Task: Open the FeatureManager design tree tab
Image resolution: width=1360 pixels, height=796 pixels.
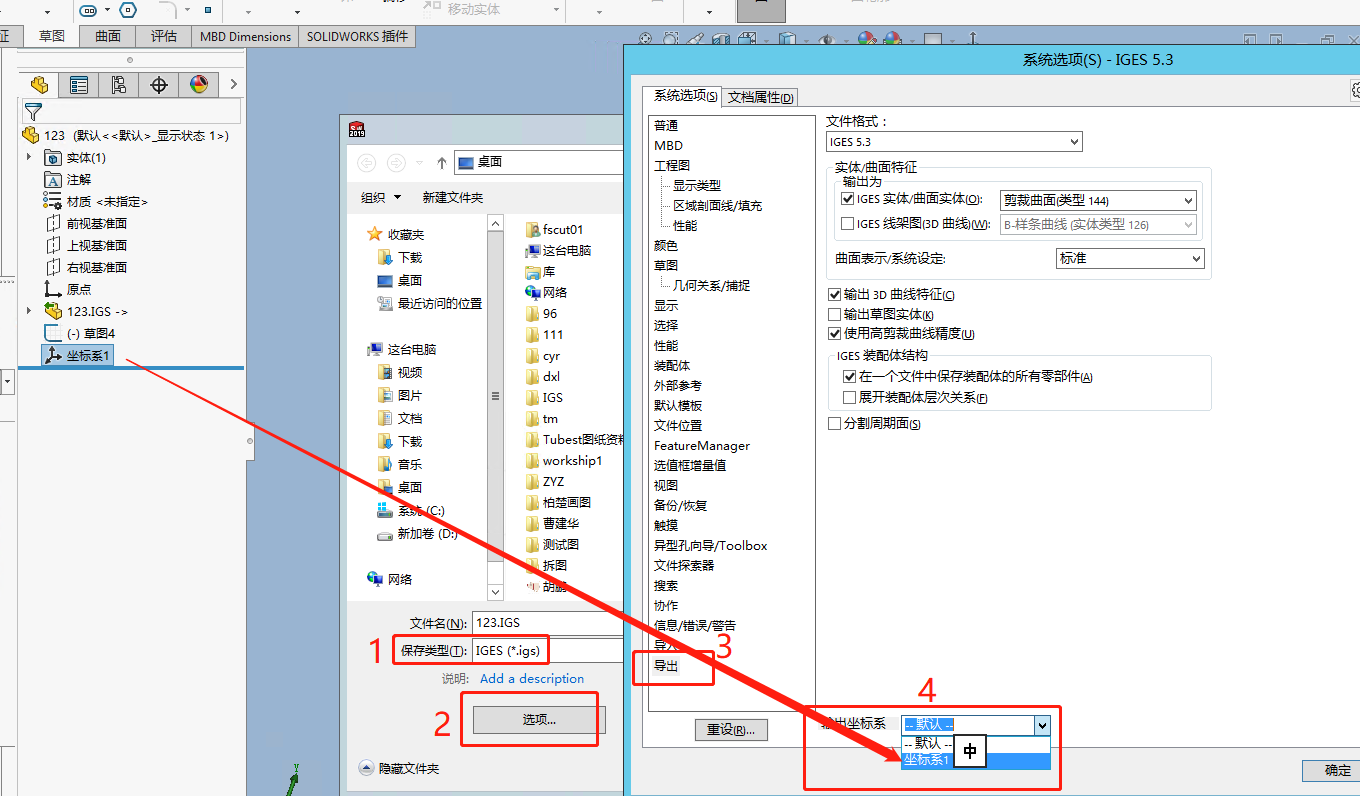Action: click(39, 85)
